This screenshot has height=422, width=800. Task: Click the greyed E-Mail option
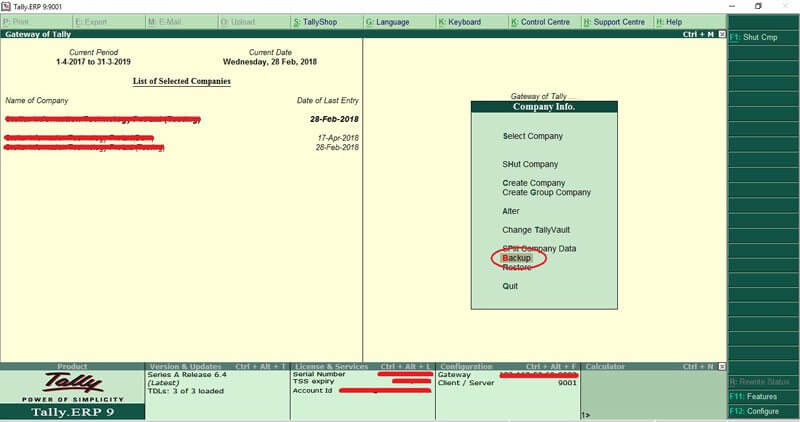(165, 22)
